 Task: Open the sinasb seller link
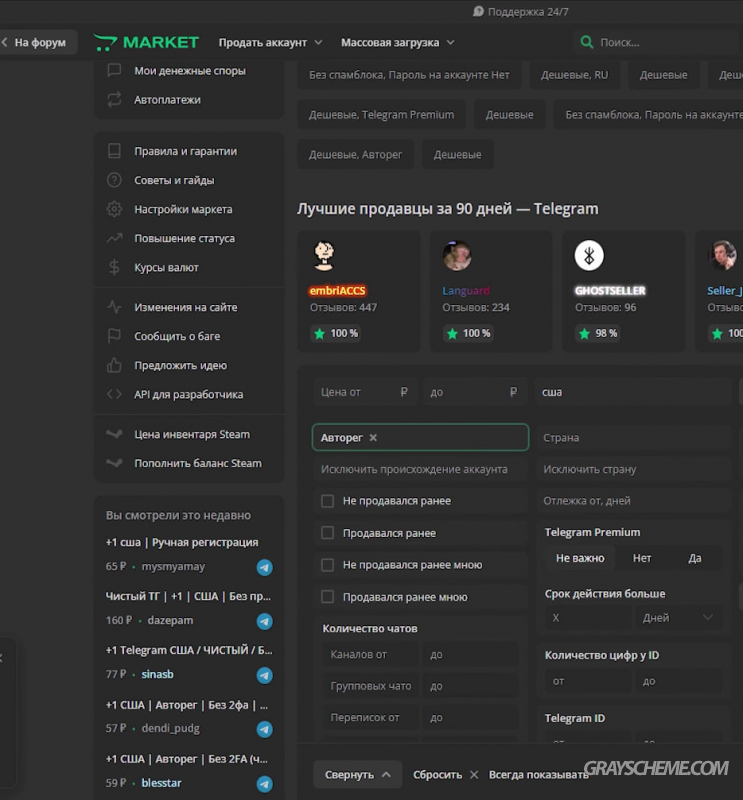(157, 674)
